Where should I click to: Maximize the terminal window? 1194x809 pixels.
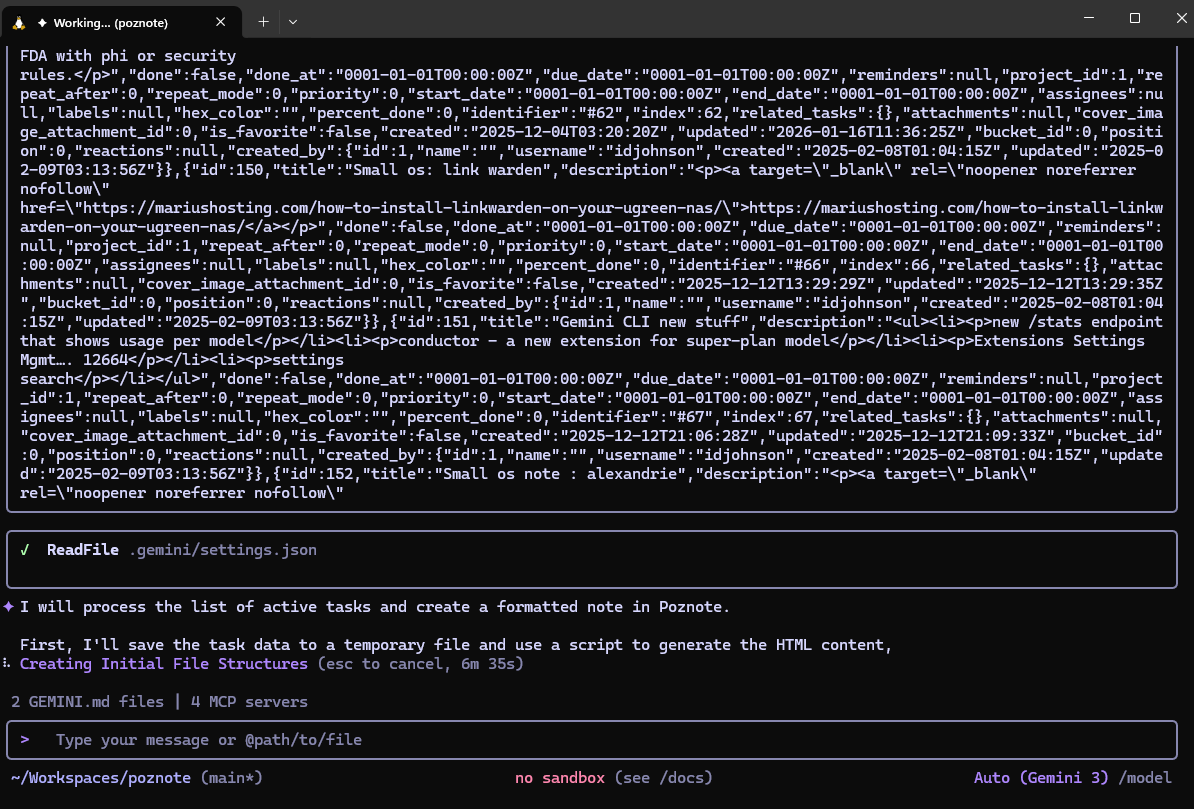pos(1135,18)
